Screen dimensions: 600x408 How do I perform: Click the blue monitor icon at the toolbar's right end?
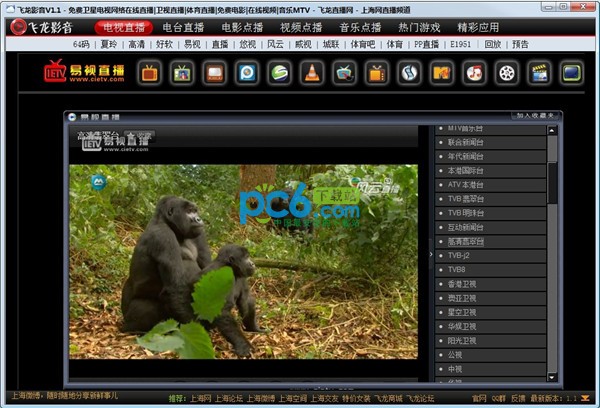(572, 72)
